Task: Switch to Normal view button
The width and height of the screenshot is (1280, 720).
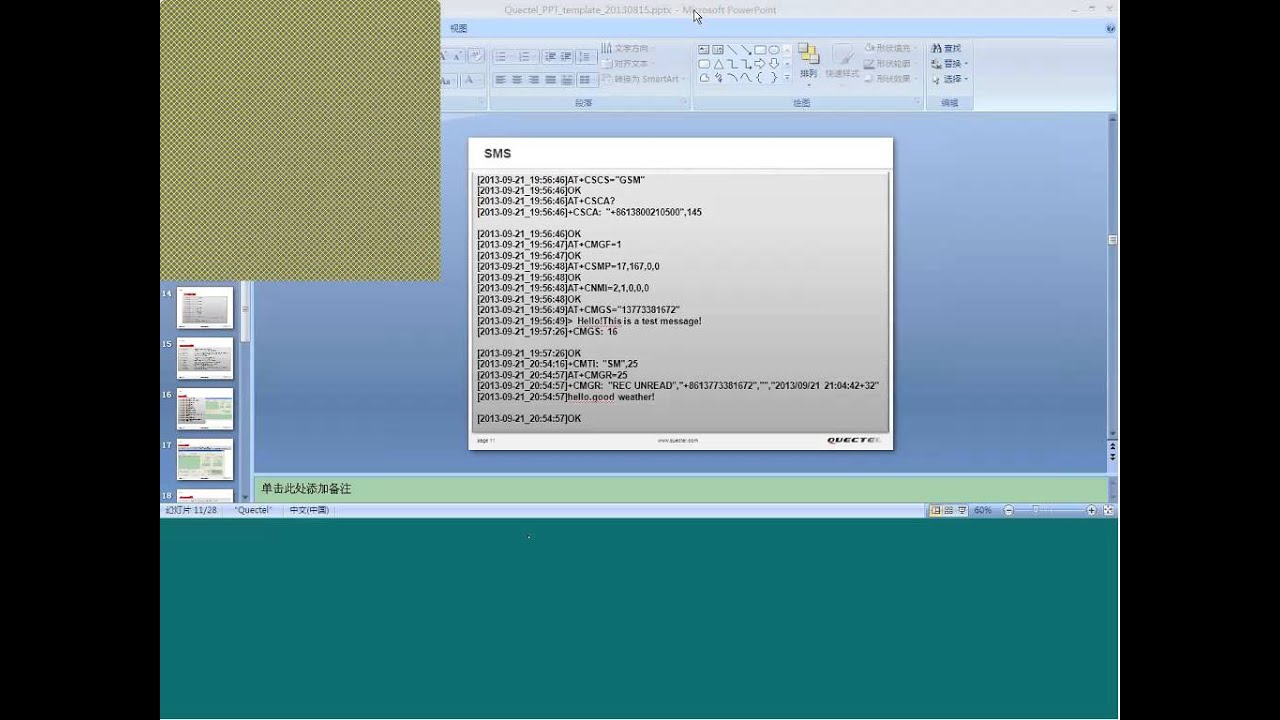Action: pyautogui.click(x=936, y=510)
